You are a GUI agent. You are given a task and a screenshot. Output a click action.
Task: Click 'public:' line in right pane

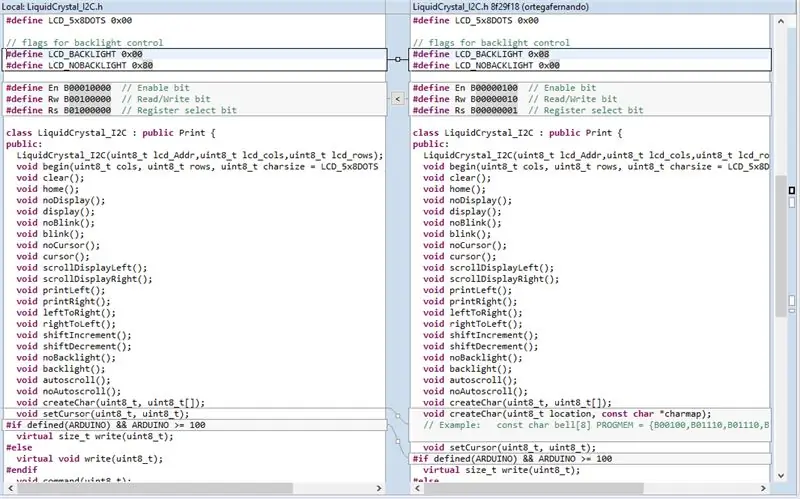431,144
